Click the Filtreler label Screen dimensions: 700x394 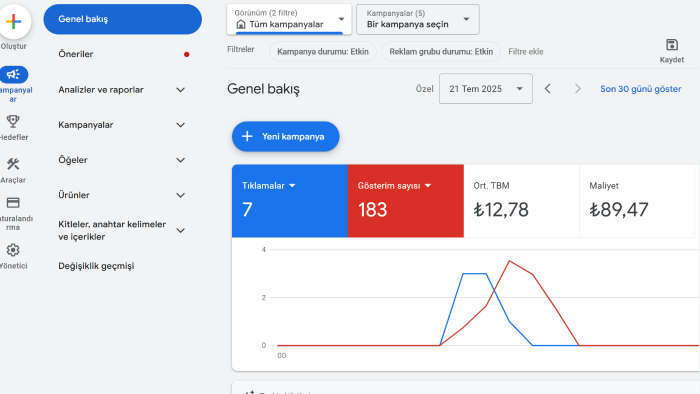241,50
